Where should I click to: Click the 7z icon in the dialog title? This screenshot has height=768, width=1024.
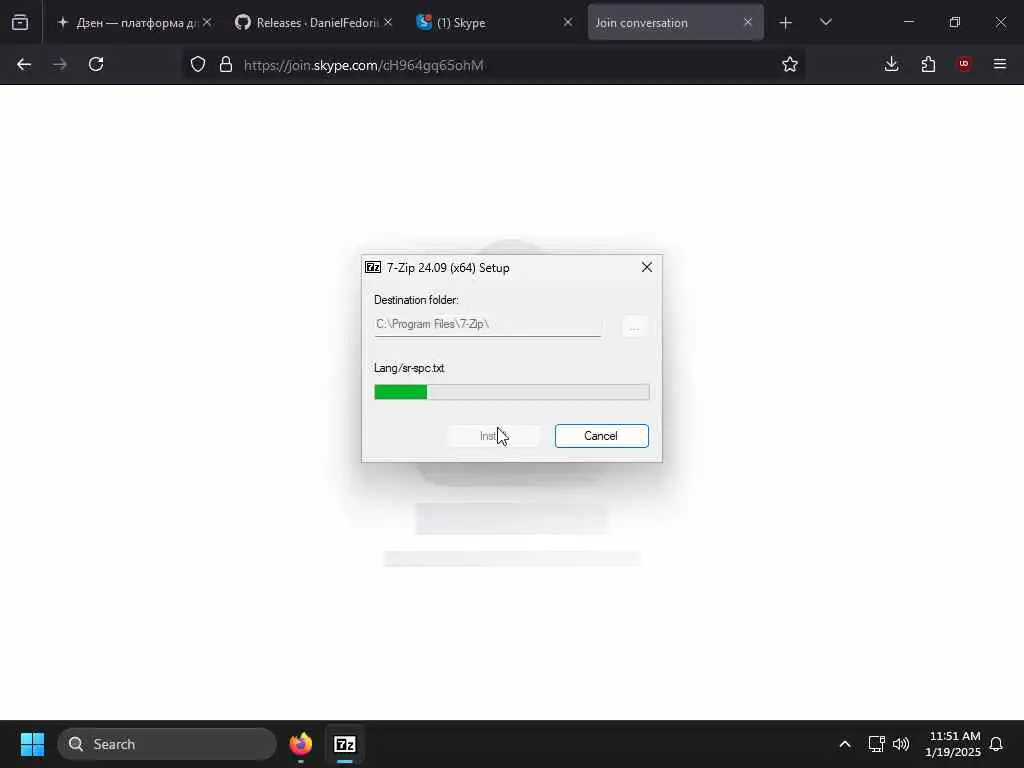click(x=373, y=267)
